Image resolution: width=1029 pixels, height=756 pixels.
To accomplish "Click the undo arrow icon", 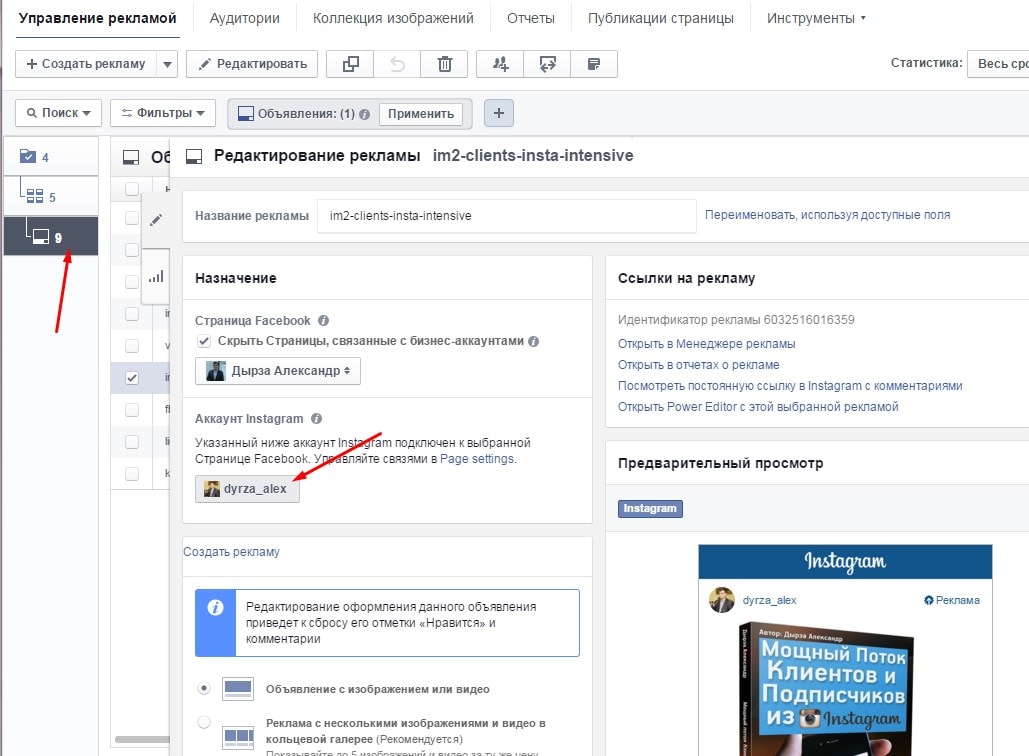I will tap(398, 64).
